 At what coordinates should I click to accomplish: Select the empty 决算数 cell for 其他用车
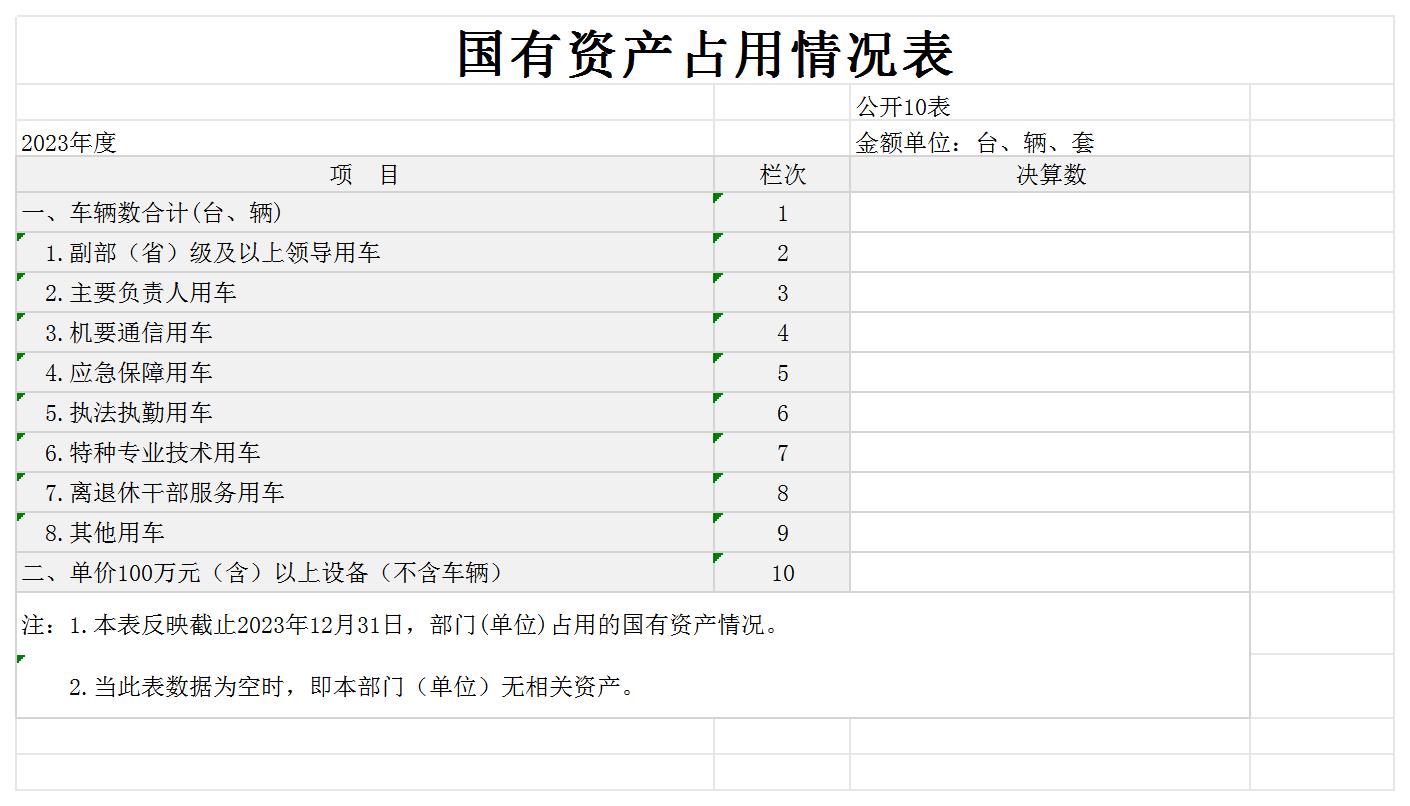[x=1049, y=533]
